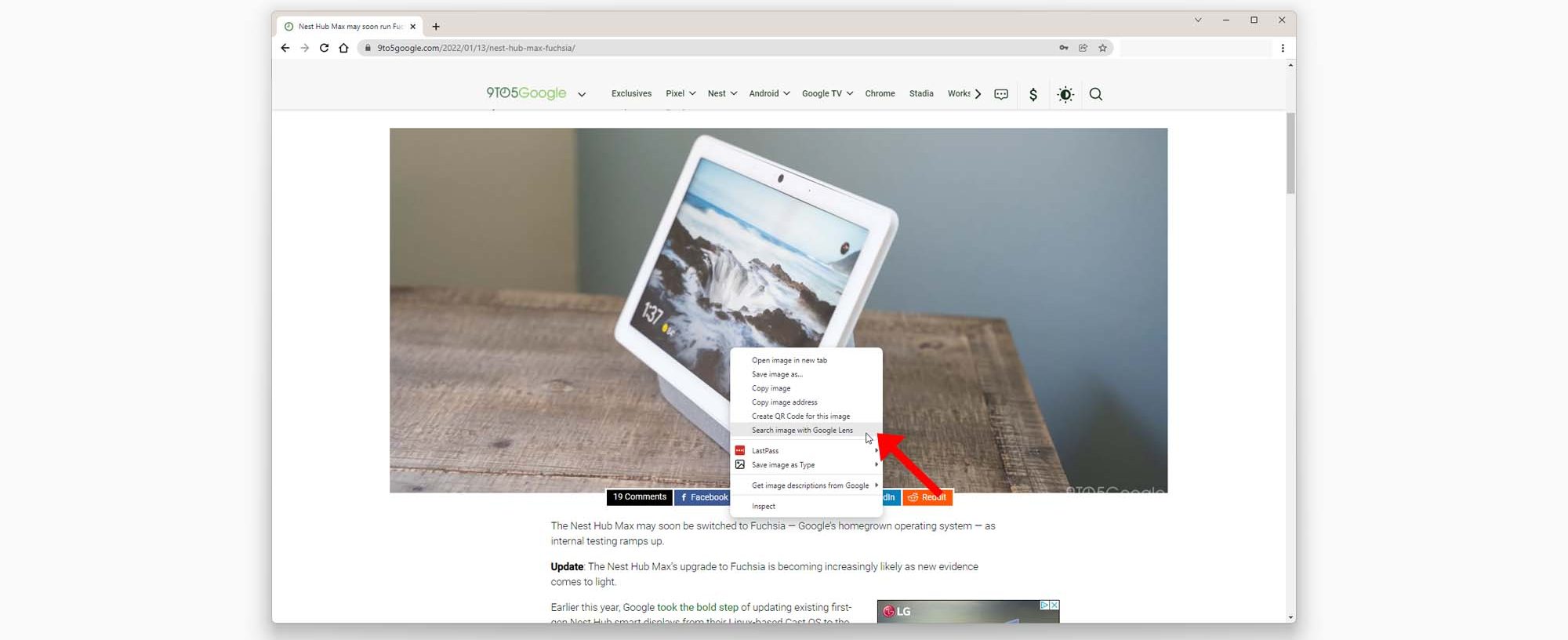Click the home icon in the toolbar
1568x640 pixels.
(x=343, y=48)
